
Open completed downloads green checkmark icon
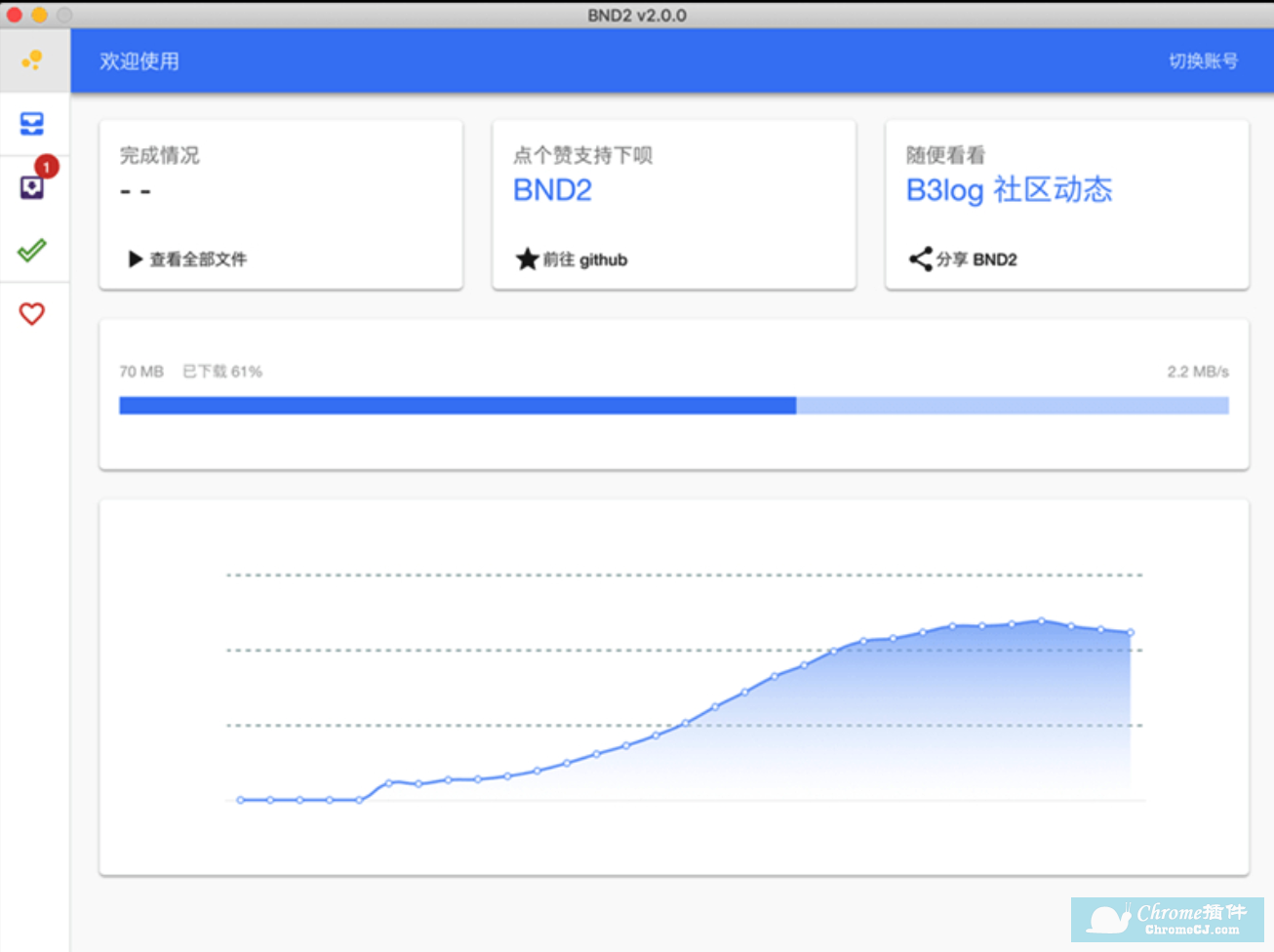tap(32, 251)
